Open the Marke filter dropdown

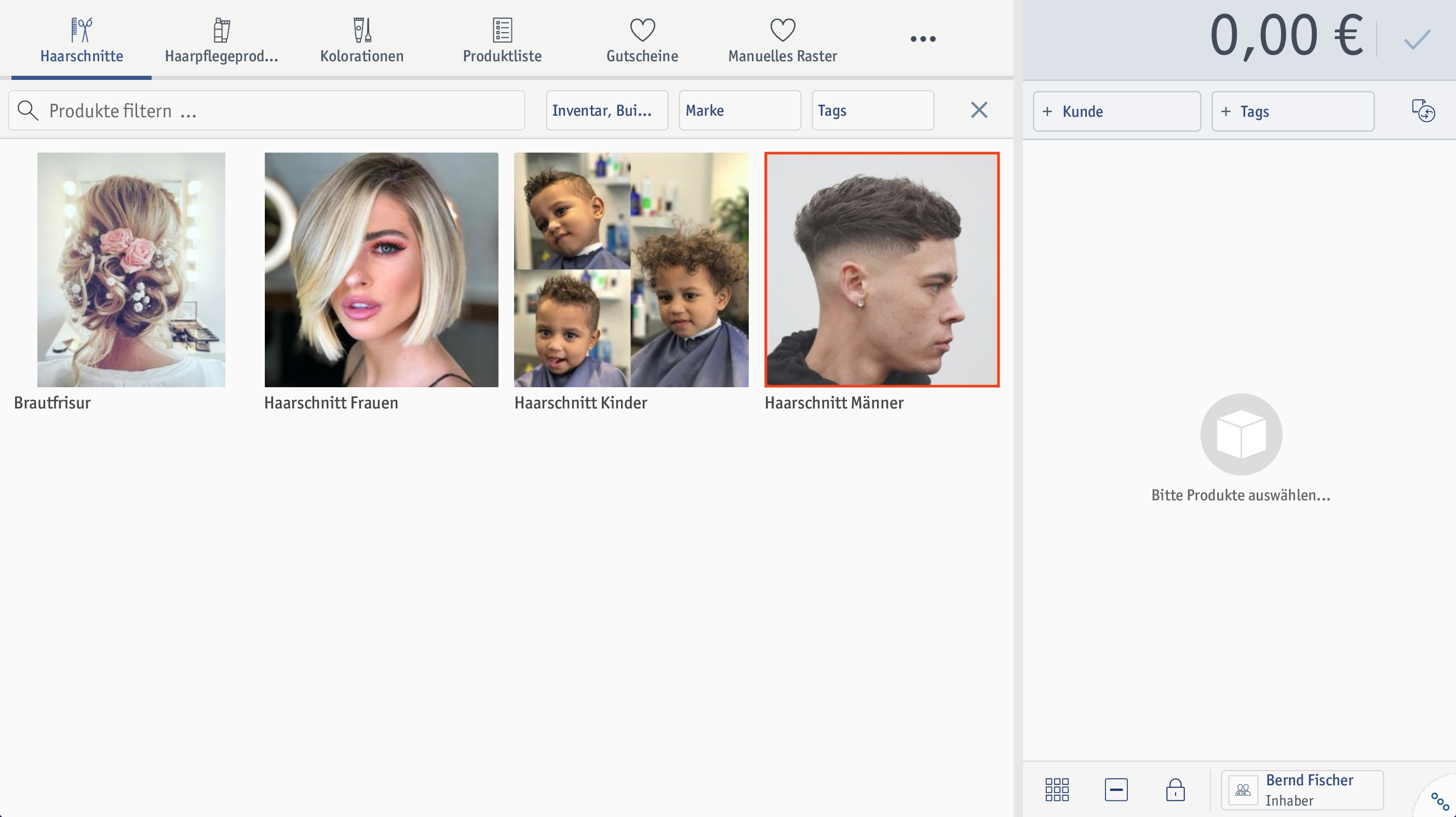coord(740,110)
